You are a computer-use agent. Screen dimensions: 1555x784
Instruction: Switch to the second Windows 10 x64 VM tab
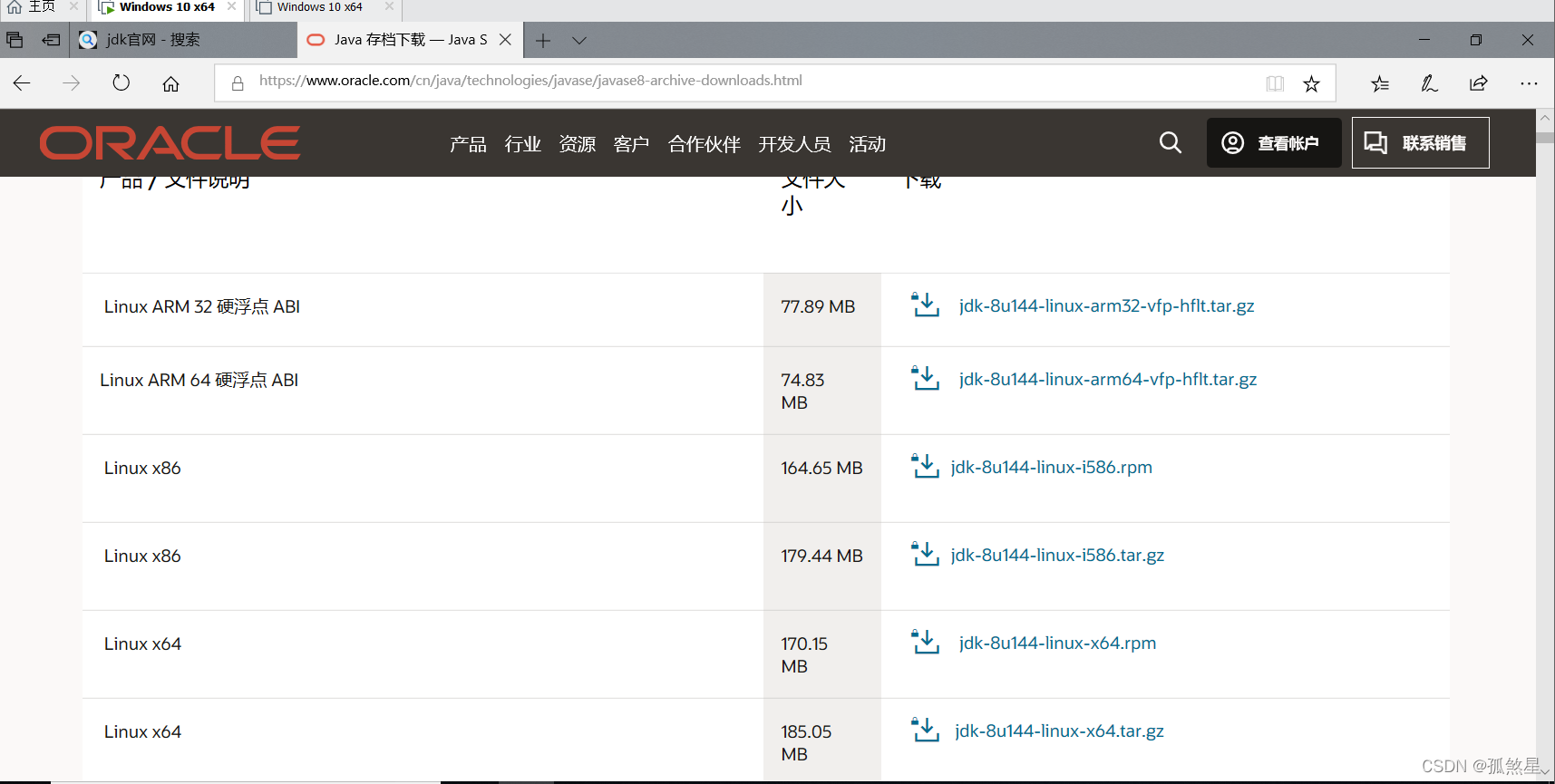coord(319,7)
